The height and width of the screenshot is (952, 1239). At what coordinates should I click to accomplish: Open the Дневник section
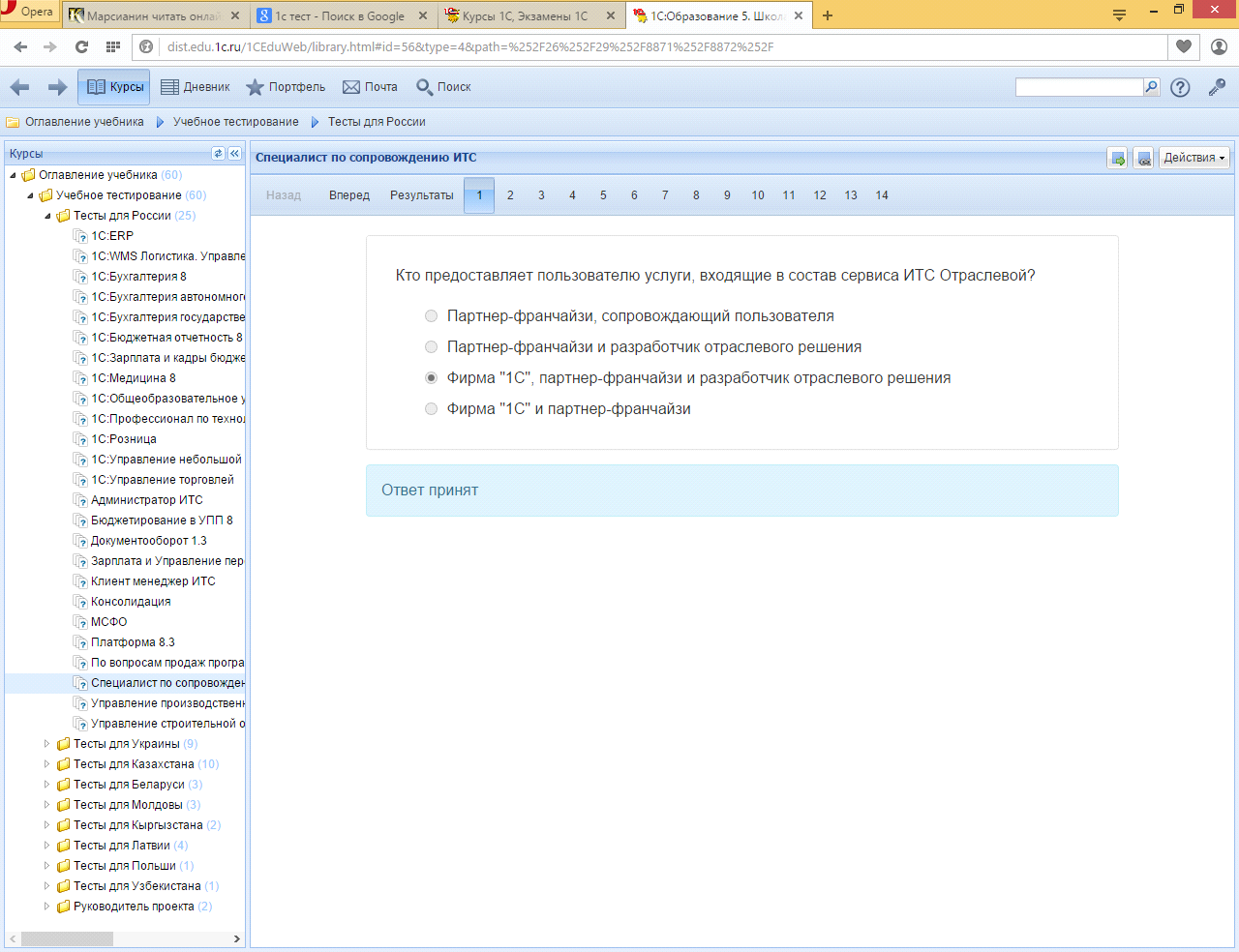pos(195,87)
